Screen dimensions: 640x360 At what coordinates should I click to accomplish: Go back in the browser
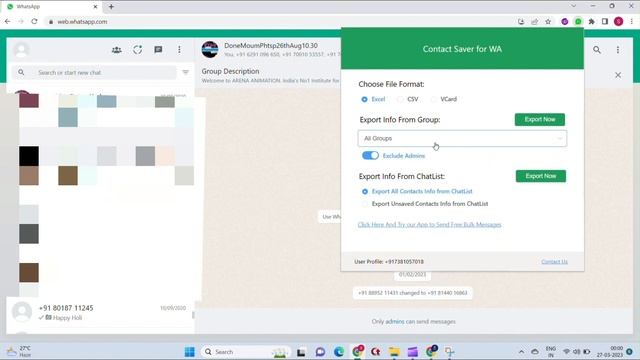[8, 22]
